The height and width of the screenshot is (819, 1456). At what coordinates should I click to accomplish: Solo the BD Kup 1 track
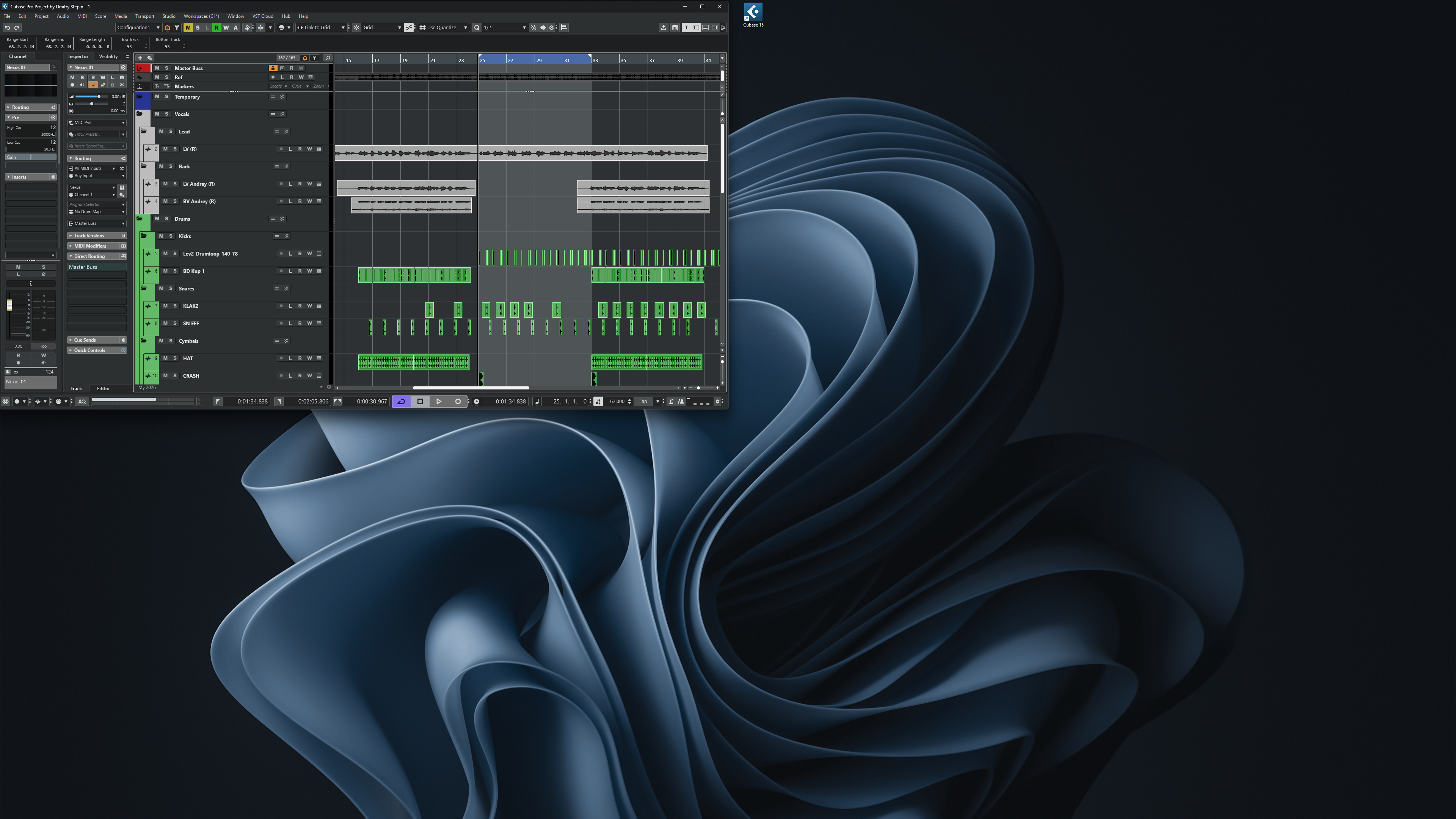coord(175,271)
